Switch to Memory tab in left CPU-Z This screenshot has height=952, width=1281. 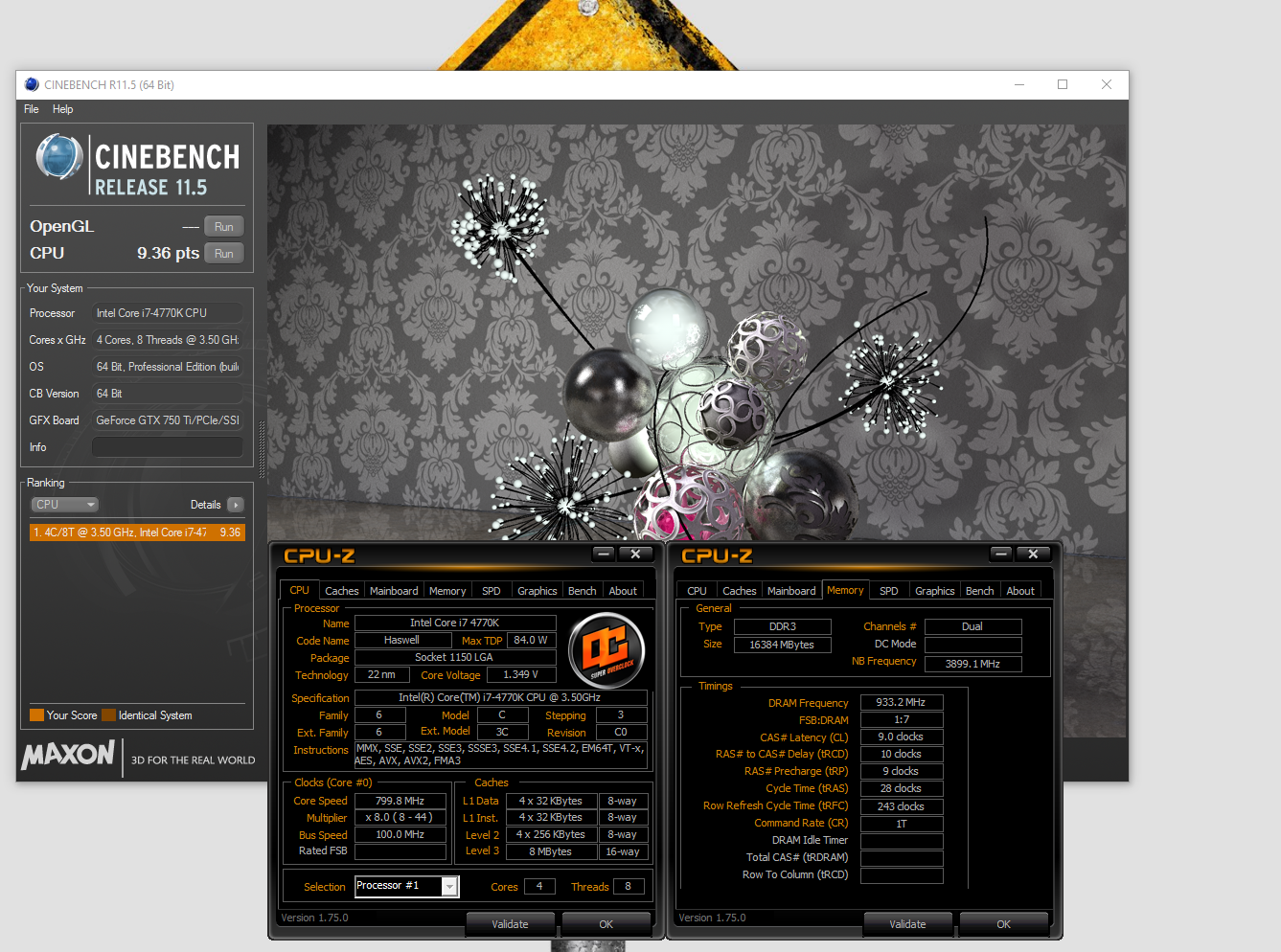pos(447,591)
